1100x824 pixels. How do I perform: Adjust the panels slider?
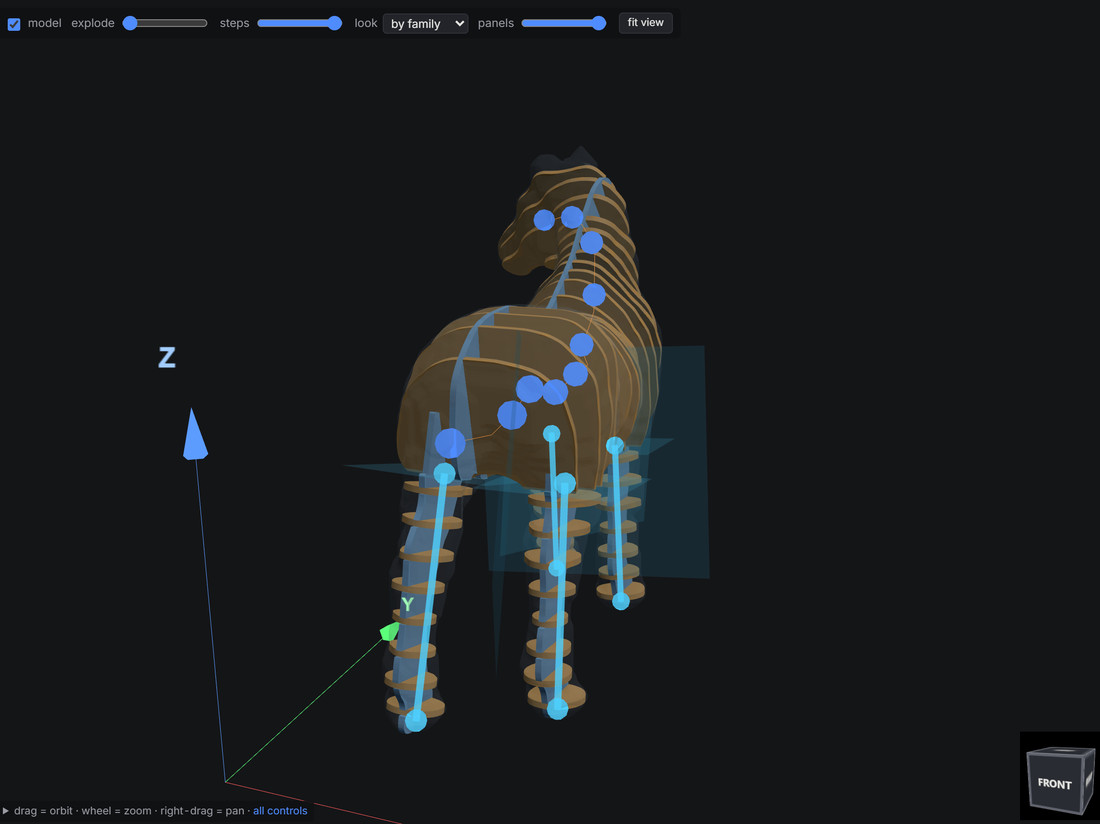563,23
